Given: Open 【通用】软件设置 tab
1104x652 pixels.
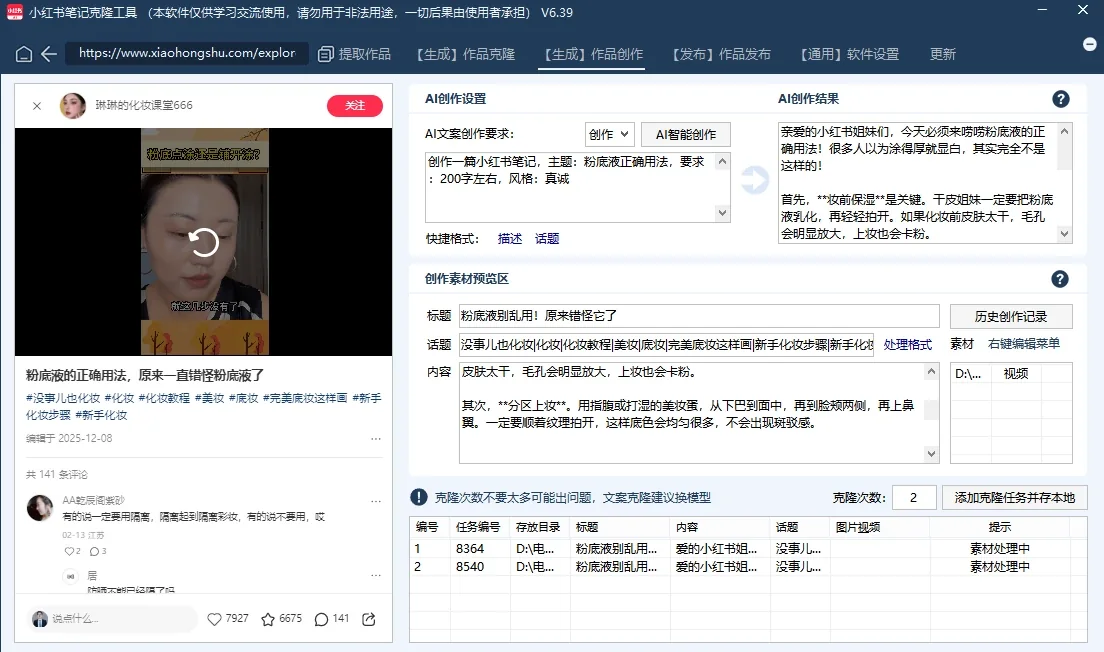Looking at the screenshot, I should 849,54.
